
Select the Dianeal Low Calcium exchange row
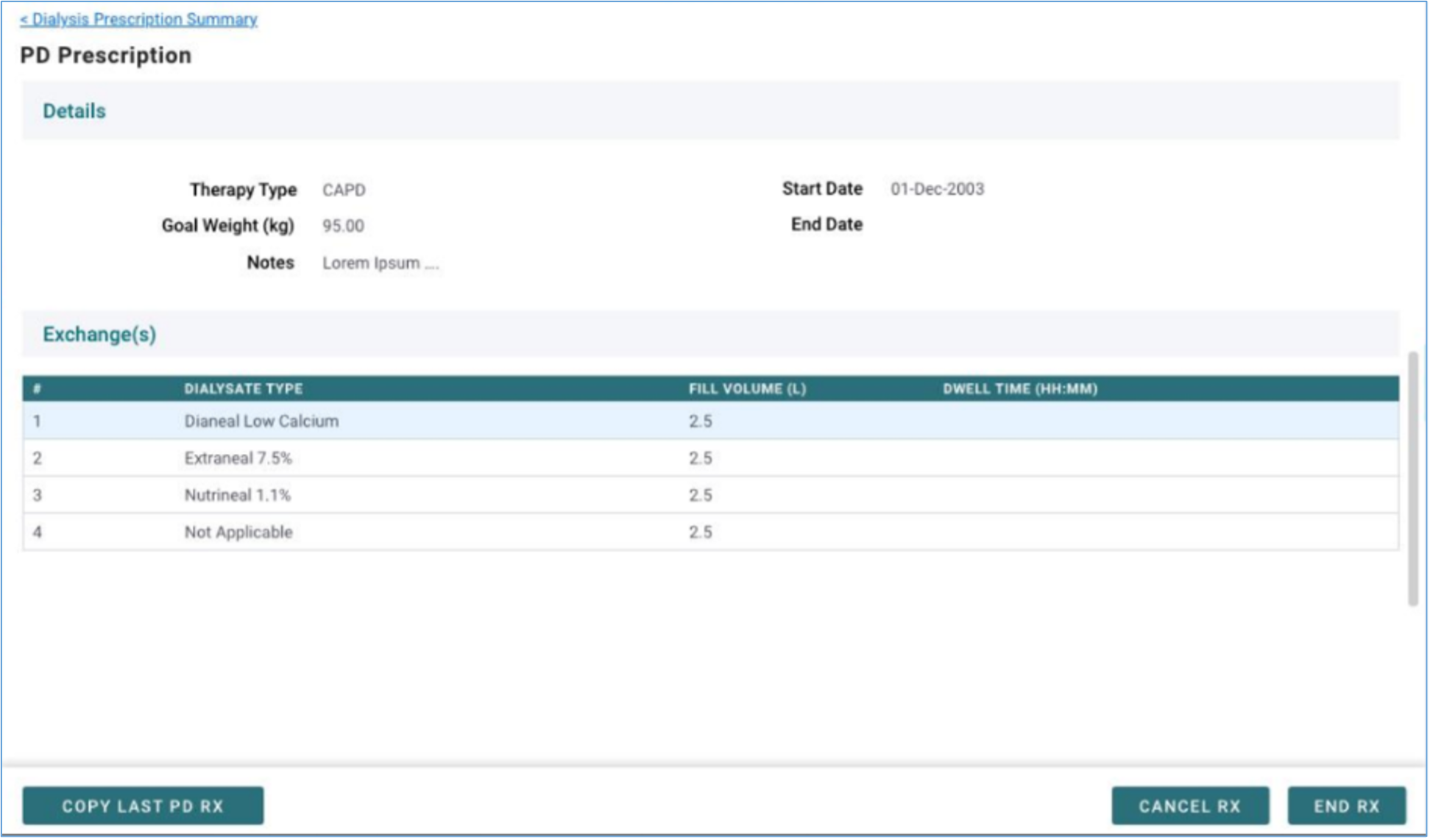[261, 421]
